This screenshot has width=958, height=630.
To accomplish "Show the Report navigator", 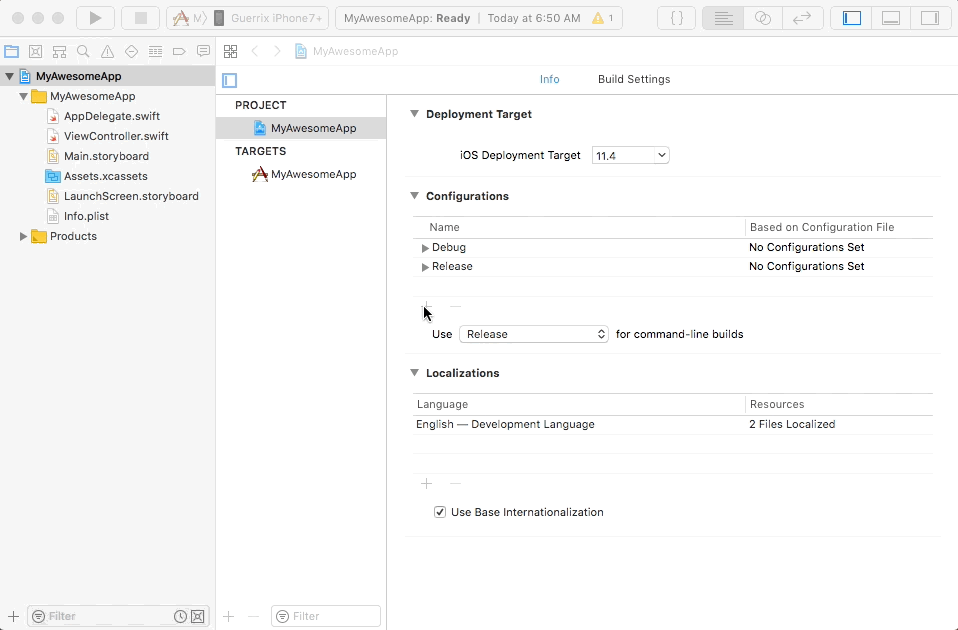I will pos(203,51).
